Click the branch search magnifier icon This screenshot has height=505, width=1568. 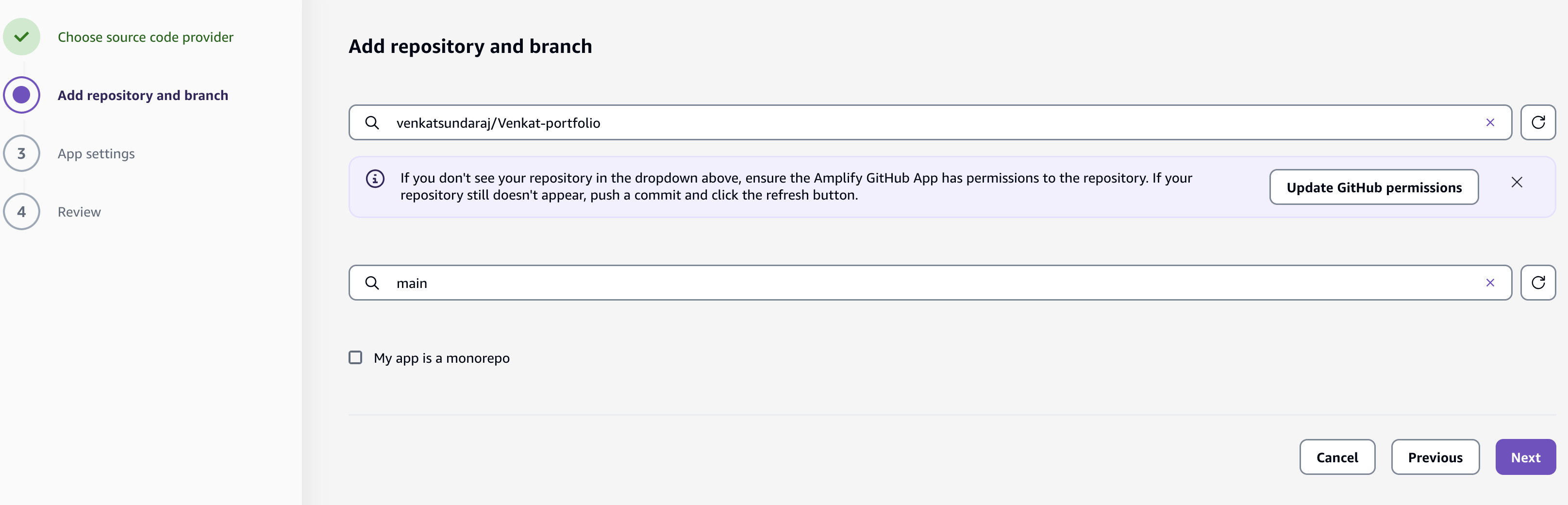372,283
